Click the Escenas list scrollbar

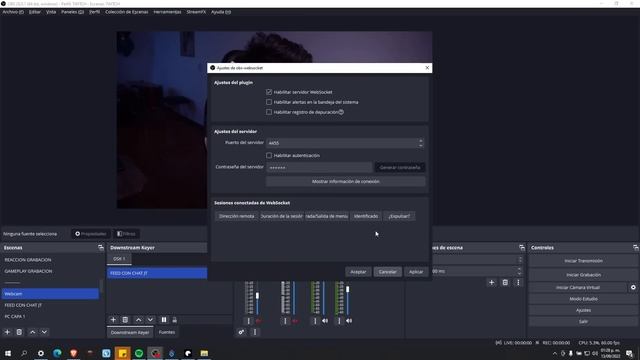pyautogui.click(x=101, y=287)
